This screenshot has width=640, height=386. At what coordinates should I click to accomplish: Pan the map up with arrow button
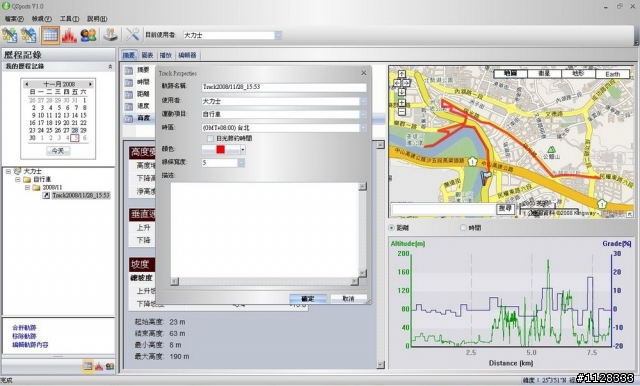tap(402, 74)
